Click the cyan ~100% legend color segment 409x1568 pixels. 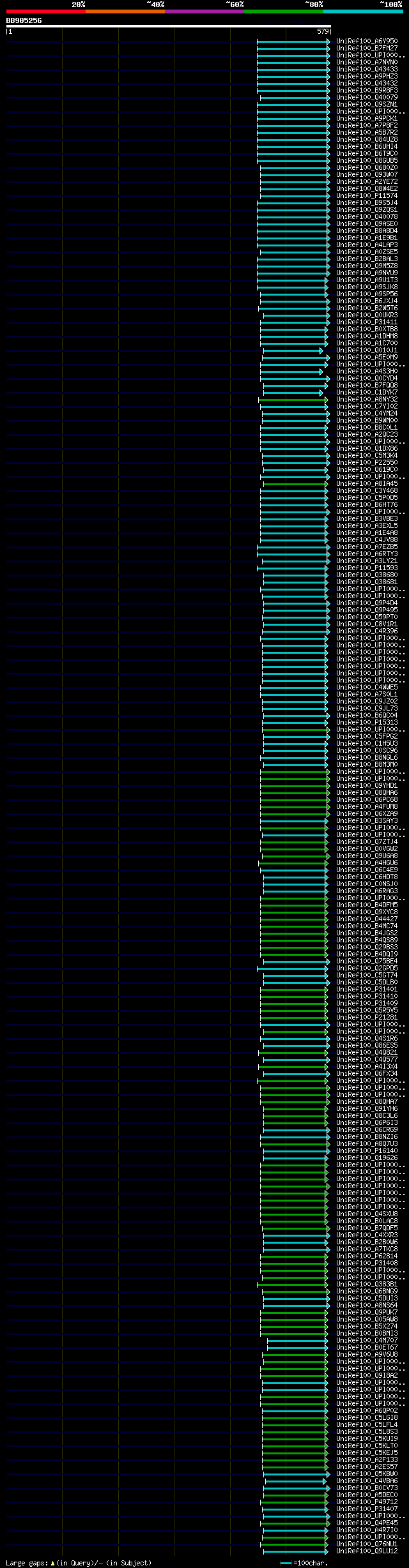pyautogui.click(x=362, y=11)
